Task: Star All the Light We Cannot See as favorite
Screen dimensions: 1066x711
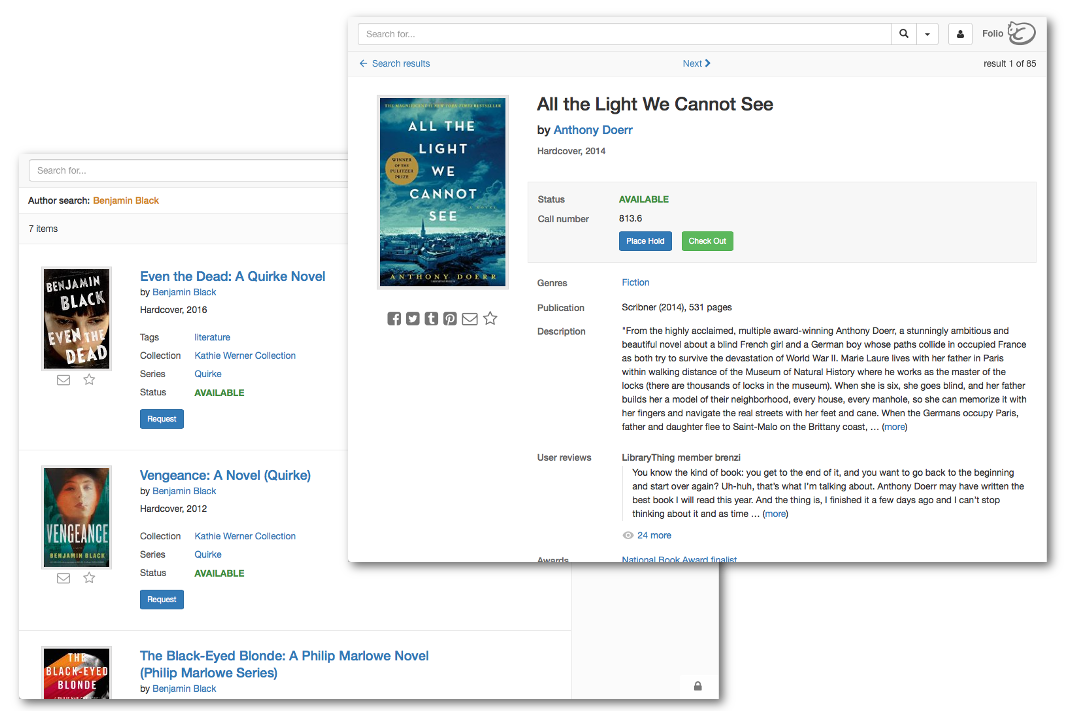Action: (x=490, y=318)
